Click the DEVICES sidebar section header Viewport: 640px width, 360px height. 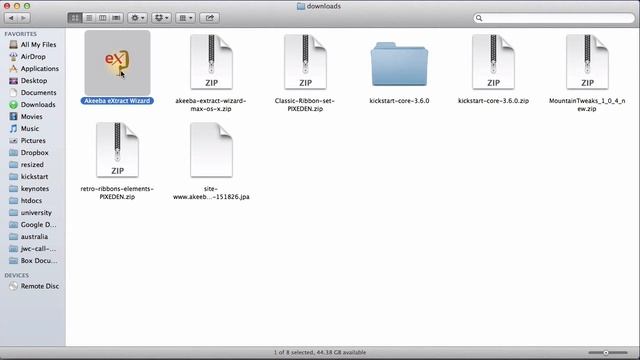coord(16,276)
